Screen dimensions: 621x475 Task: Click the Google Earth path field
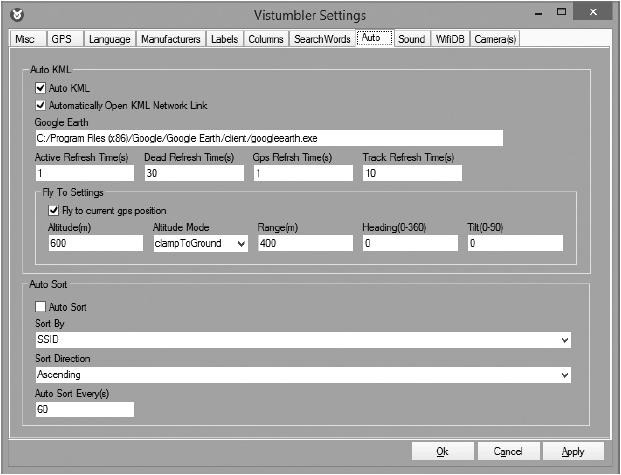267,138
